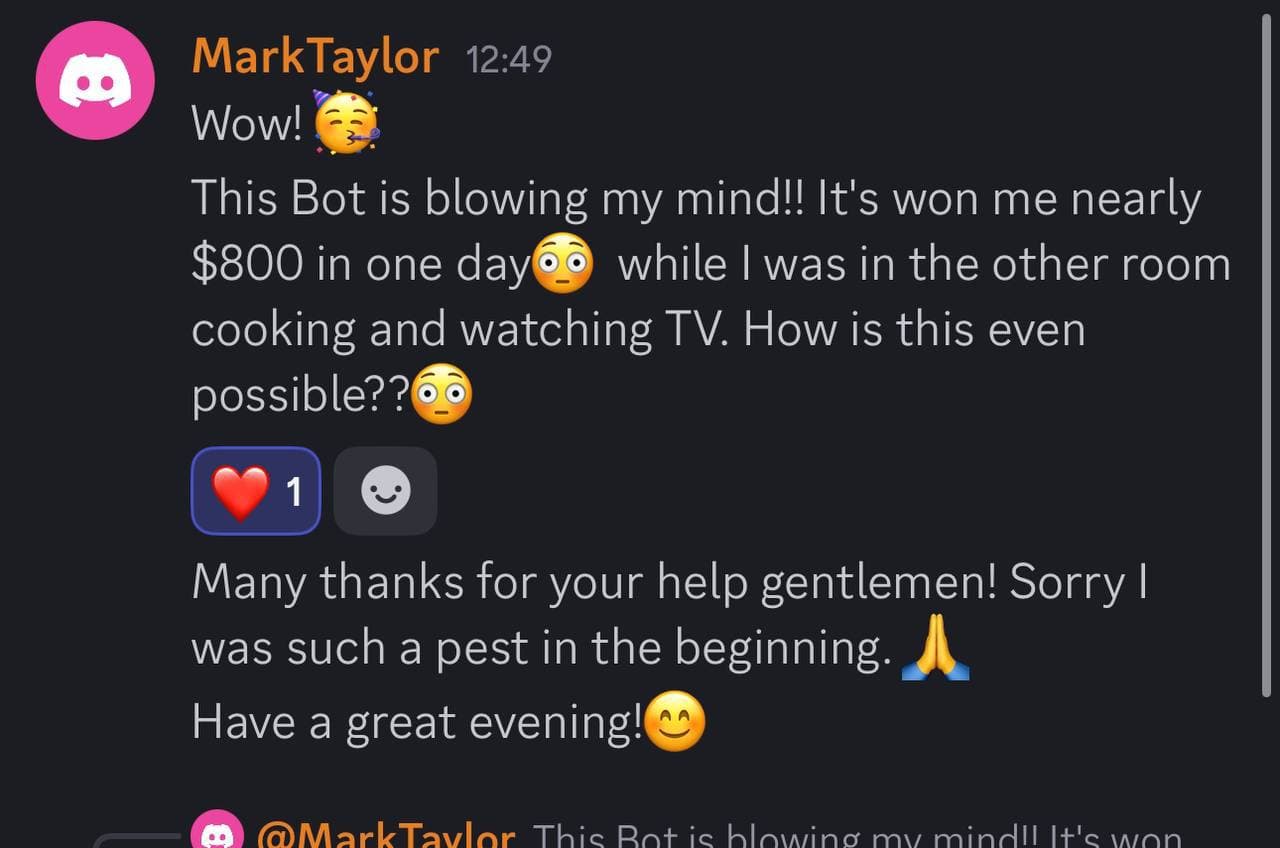Click the flushed emoji after "one day"

564,266
